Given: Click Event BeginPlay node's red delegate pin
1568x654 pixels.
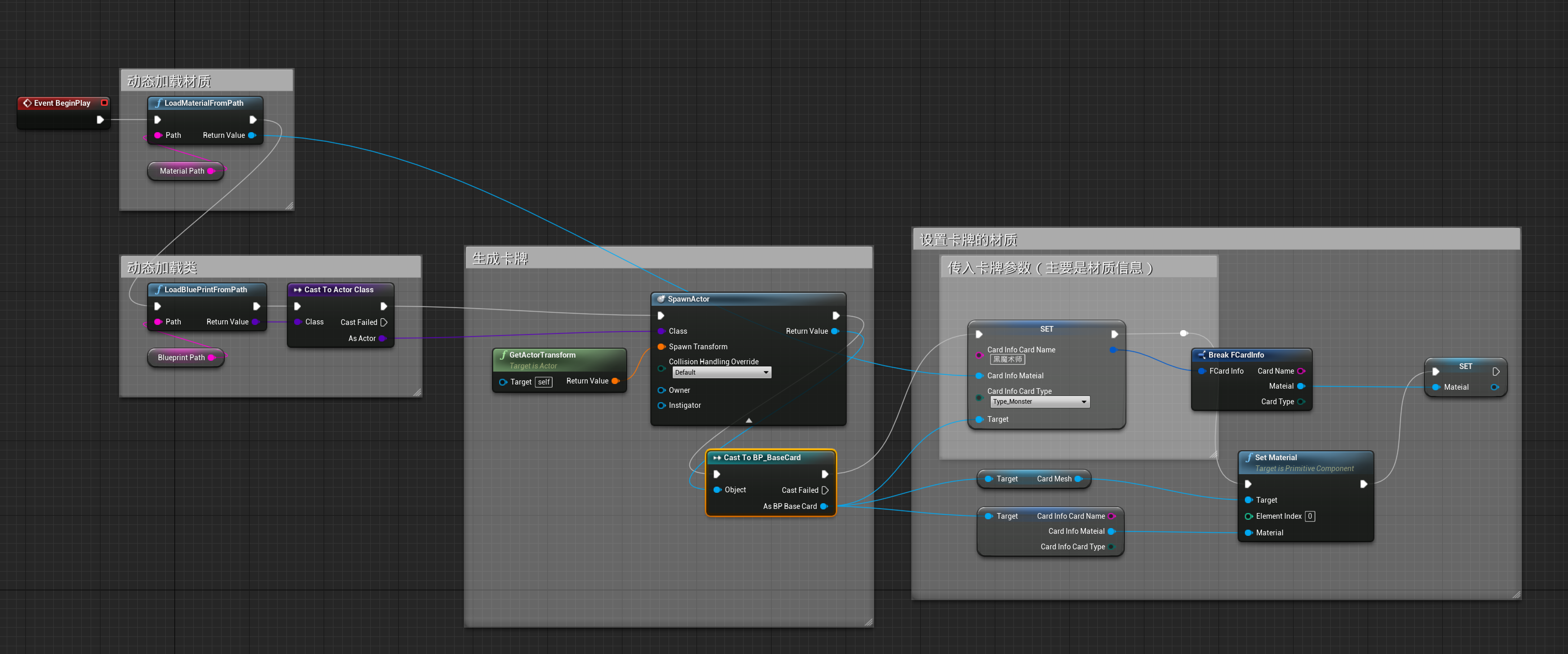Looking at the screenshot, I should coord(104,102).
